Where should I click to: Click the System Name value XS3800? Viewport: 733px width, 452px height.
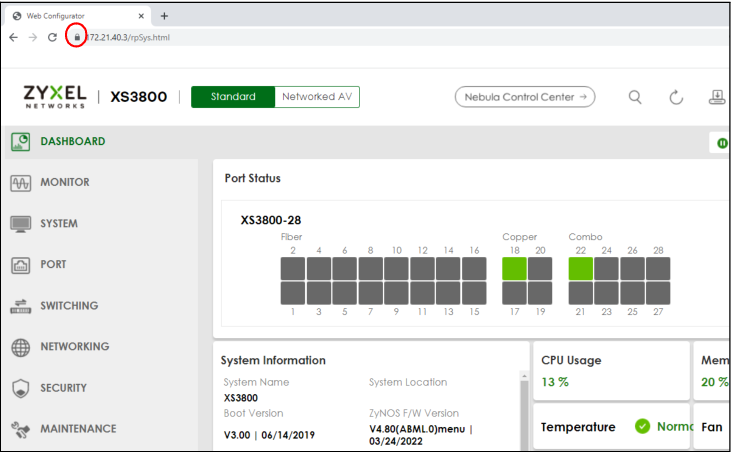coord(241,398)
